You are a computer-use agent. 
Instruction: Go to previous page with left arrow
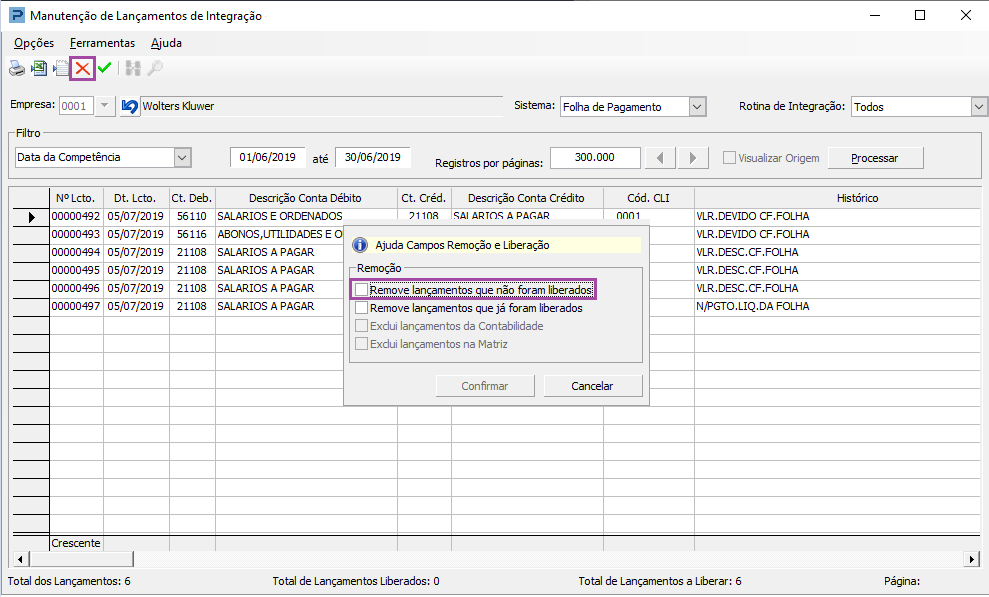coord(660,158)
